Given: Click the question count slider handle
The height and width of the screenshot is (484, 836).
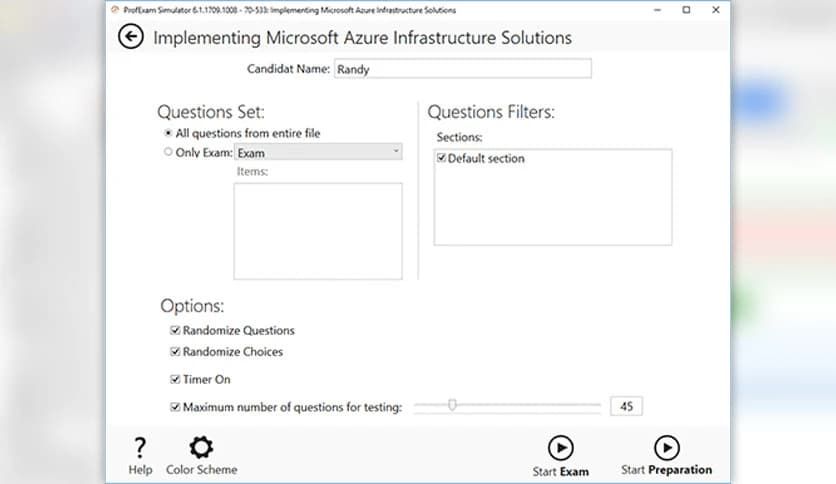Looking at the screenshot, I should (x=452, y=405).
